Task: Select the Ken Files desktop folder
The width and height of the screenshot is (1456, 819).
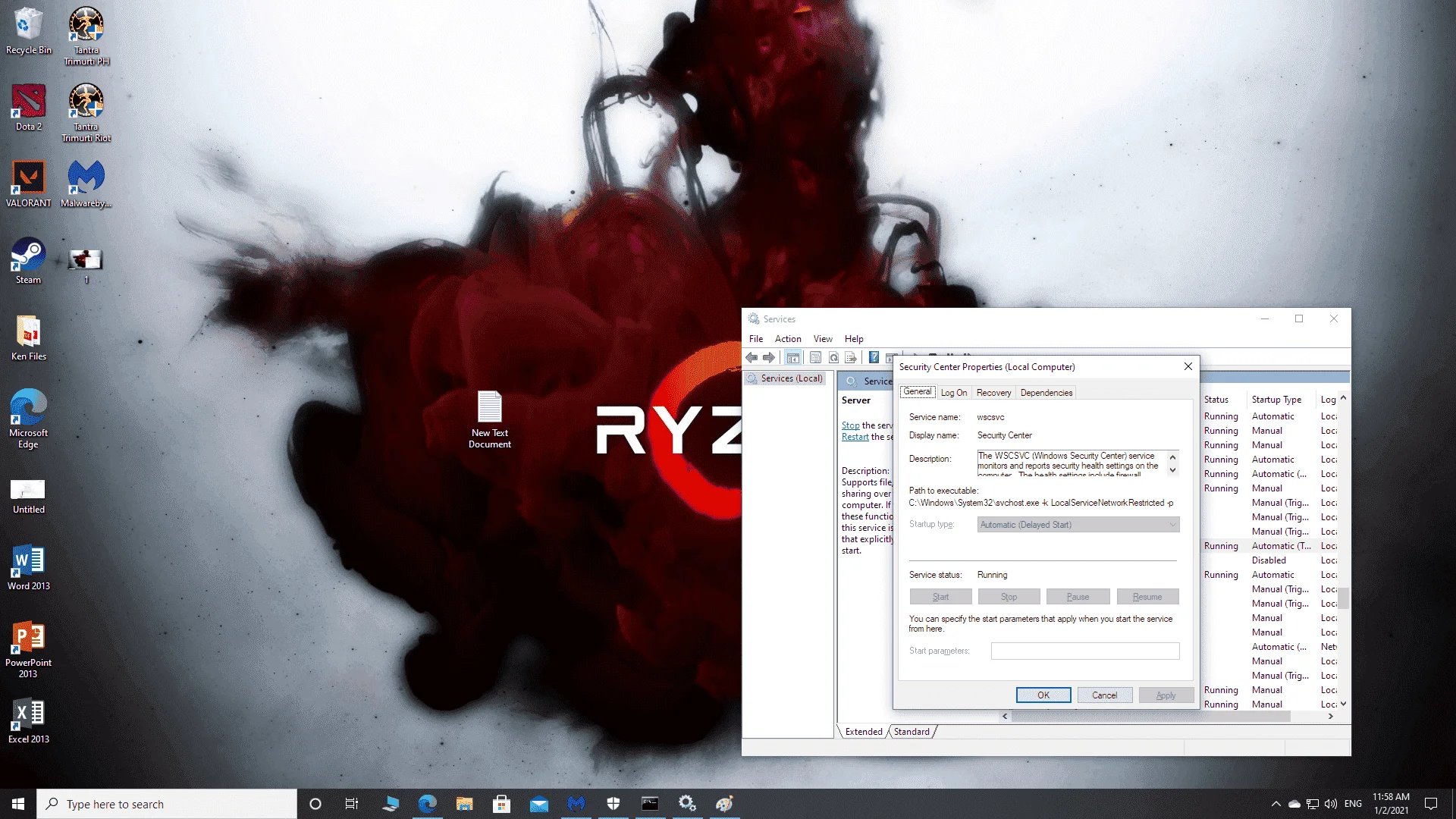Action: coord(29,337)
